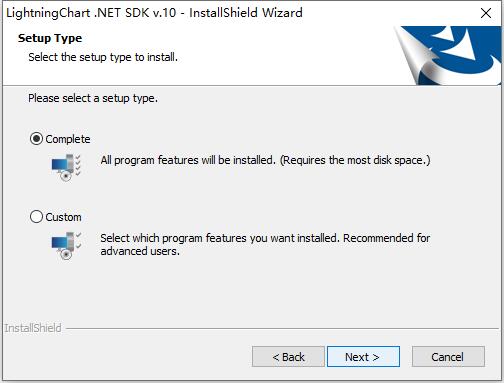Click the Complete install computer icon

pos(66,167)
